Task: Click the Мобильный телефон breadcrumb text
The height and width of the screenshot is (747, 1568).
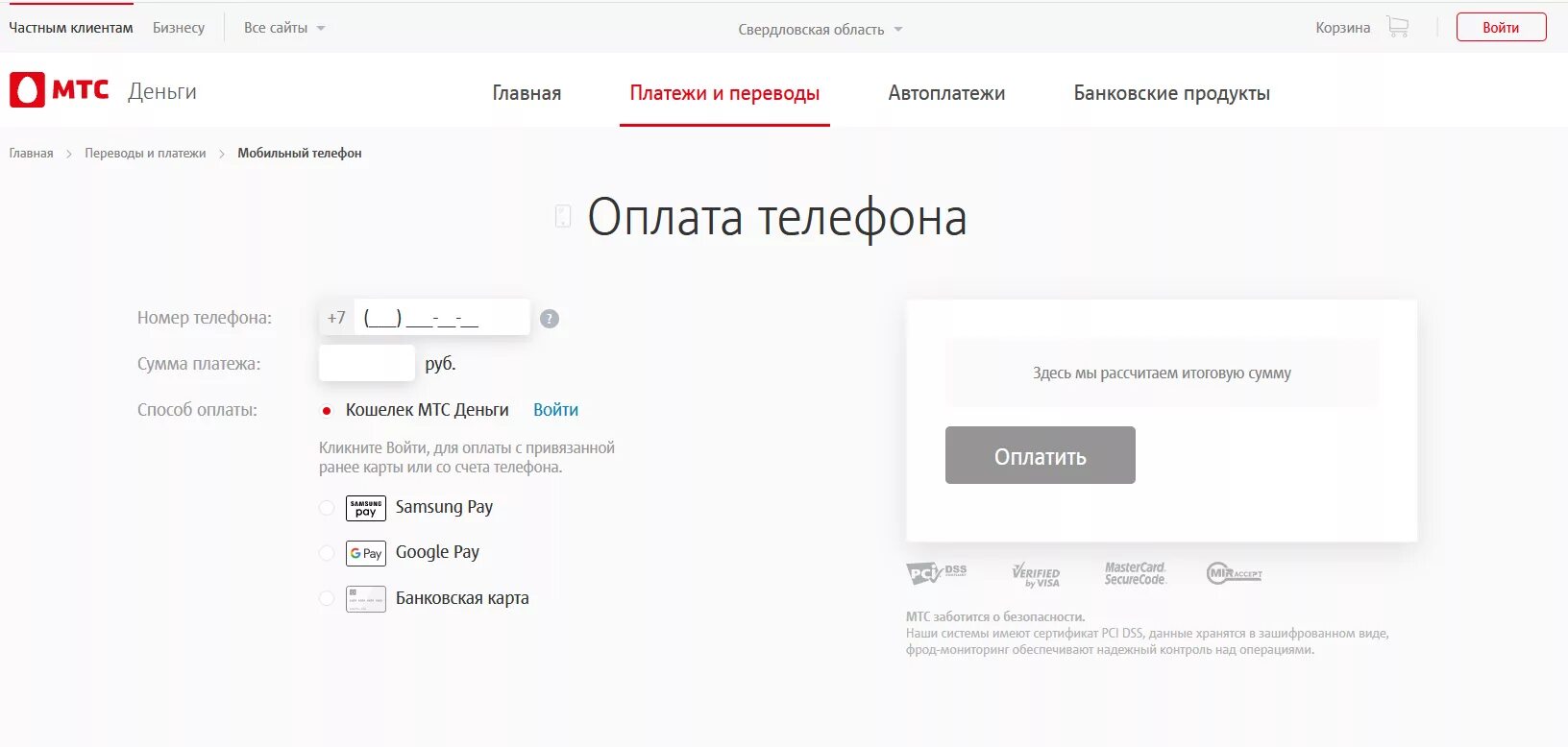Action: coord(300,153)
